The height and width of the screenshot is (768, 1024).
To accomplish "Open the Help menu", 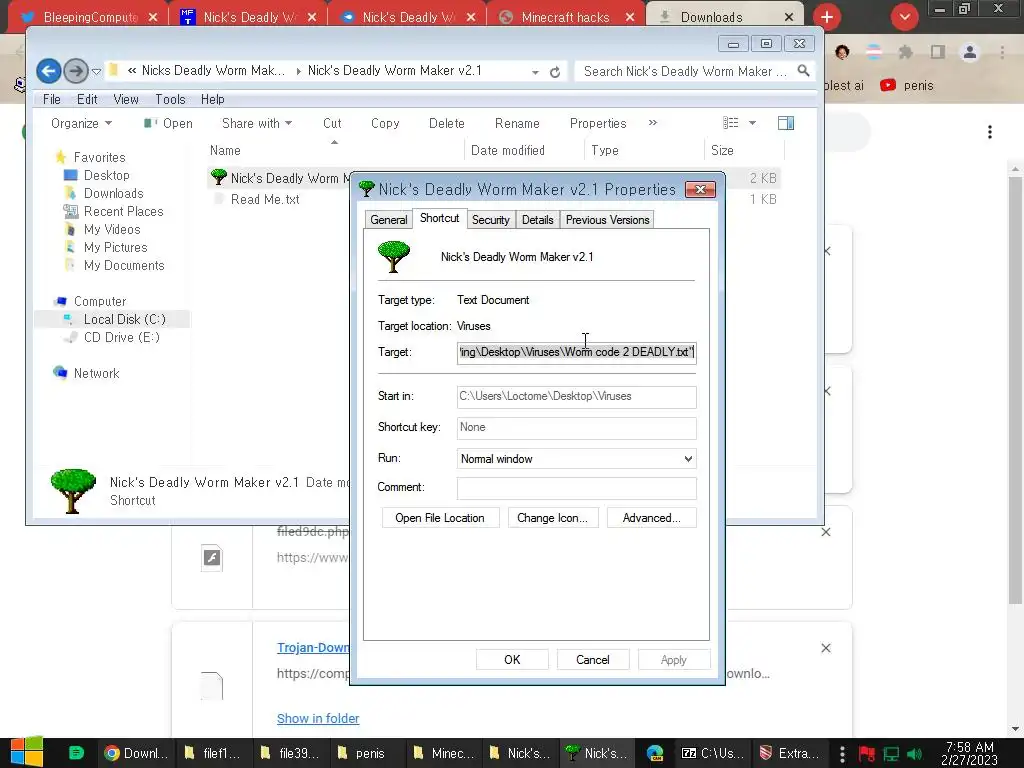I will tap(213, 99).
